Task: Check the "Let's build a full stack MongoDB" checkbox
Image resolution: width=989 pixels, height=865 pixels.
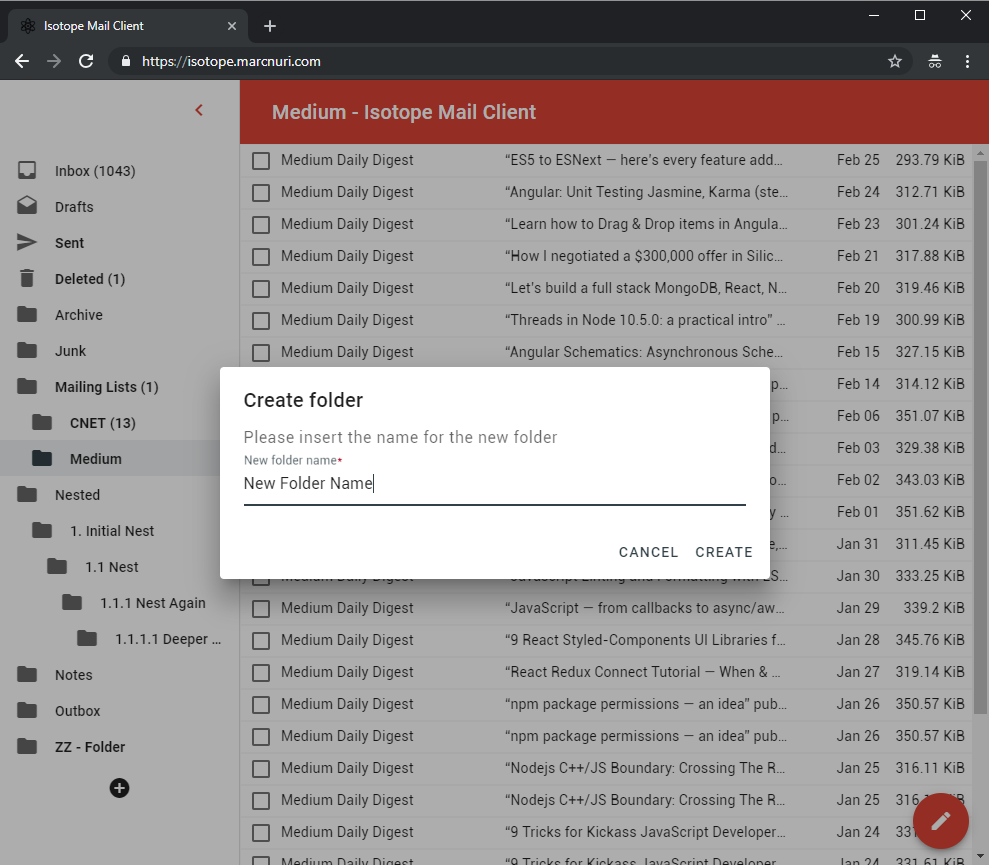Action: tap(260, 288)
